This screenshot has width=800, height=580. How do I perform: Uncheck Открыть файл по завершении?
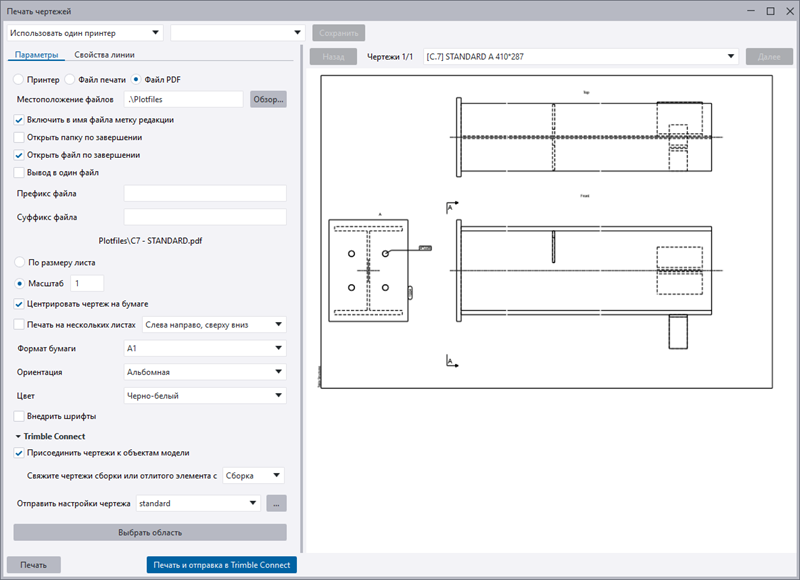19,155
